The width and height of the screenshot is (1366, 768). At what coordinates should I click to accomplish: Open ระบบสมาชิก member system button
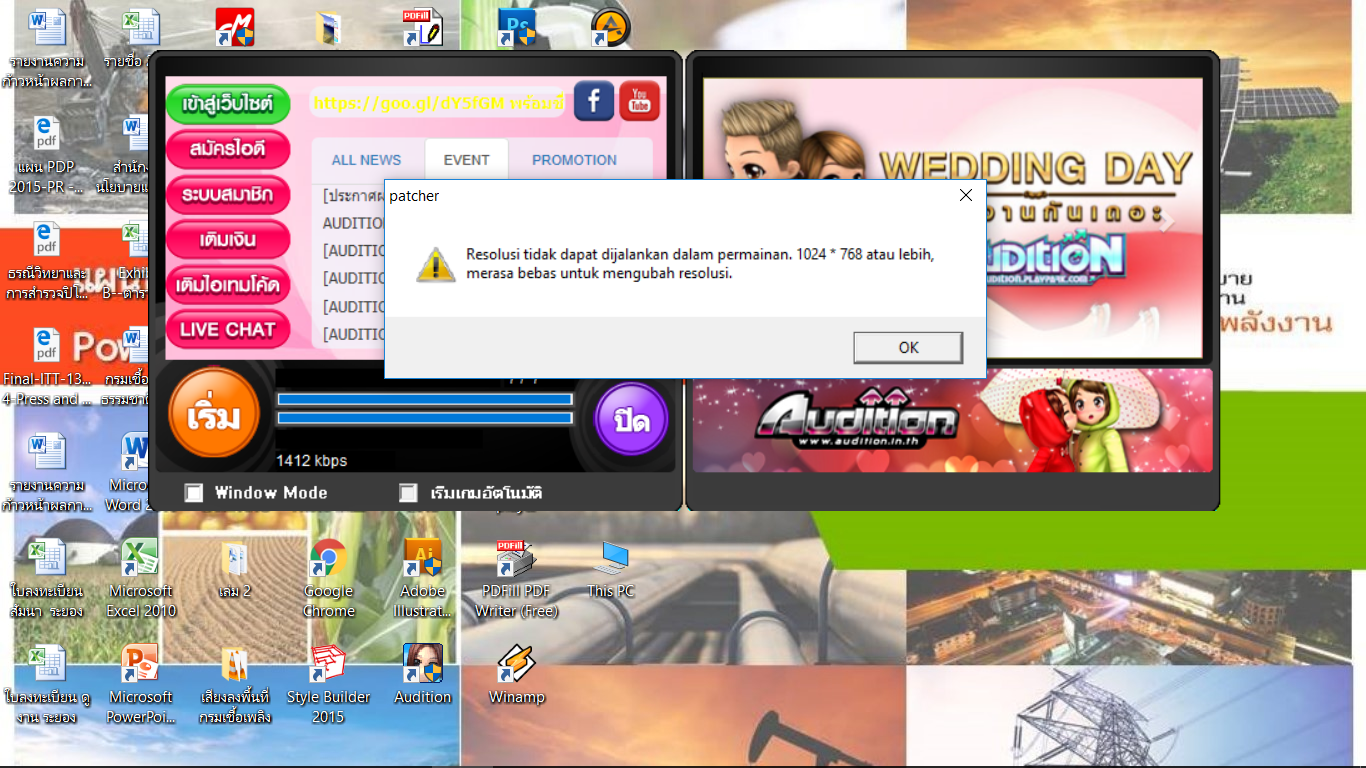(228, 194)
